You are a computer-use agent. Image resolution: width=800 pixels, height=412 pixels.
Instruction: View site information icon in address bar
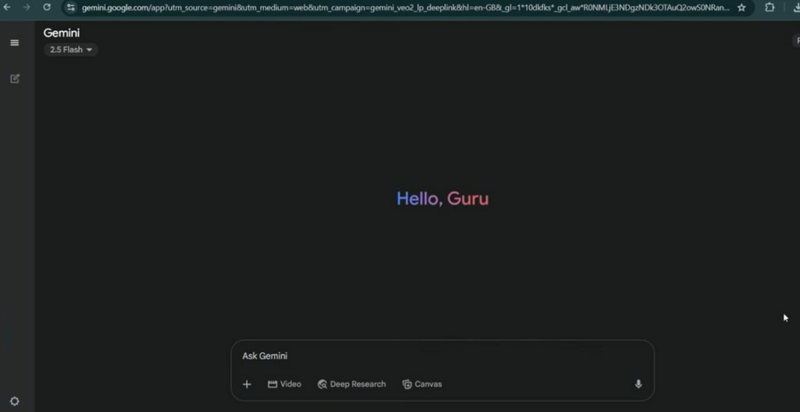coord(71,8)
